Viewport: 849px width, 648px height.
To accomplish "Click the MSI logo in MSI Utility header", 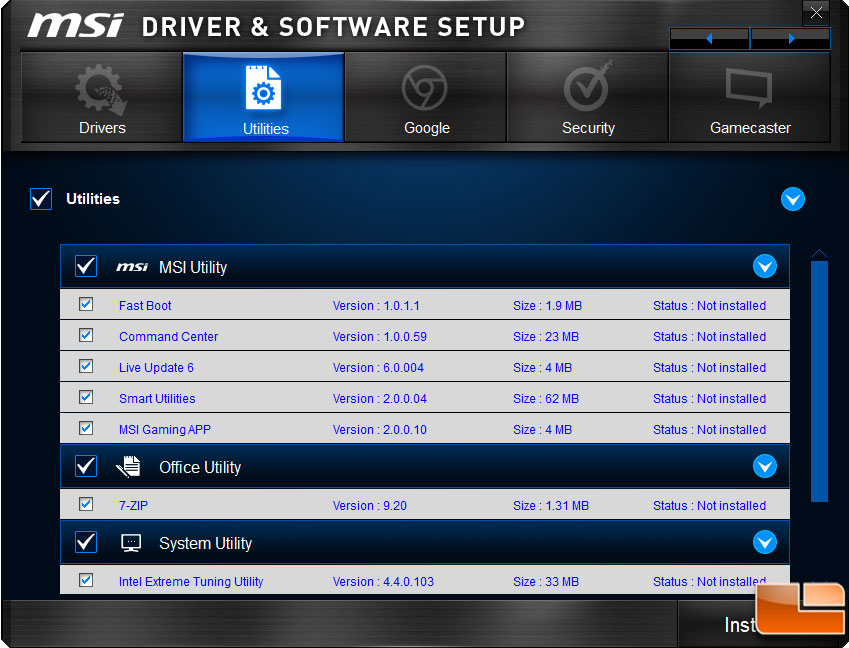I will [x=132, y=267].
